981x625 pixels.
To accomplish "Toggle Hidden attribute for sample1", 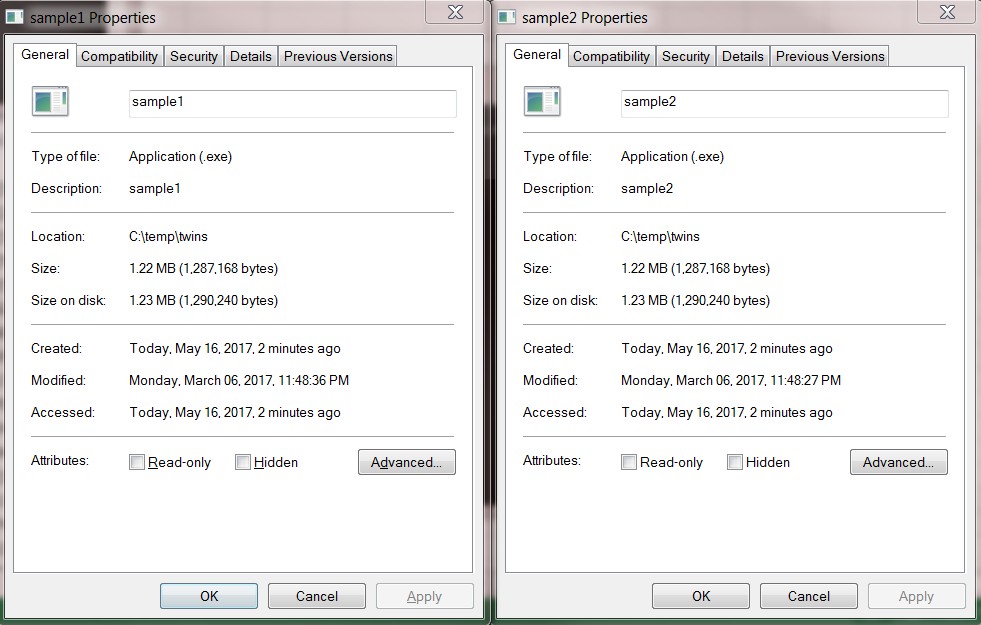I will [x=243, y=462].
